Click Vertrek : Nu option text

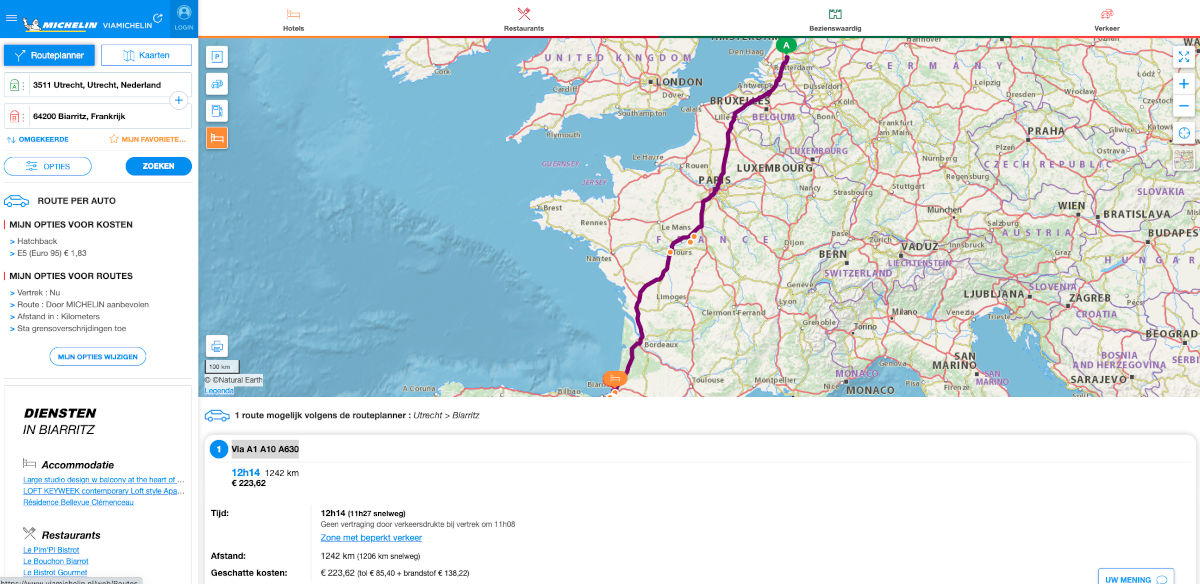coord(39,292)
